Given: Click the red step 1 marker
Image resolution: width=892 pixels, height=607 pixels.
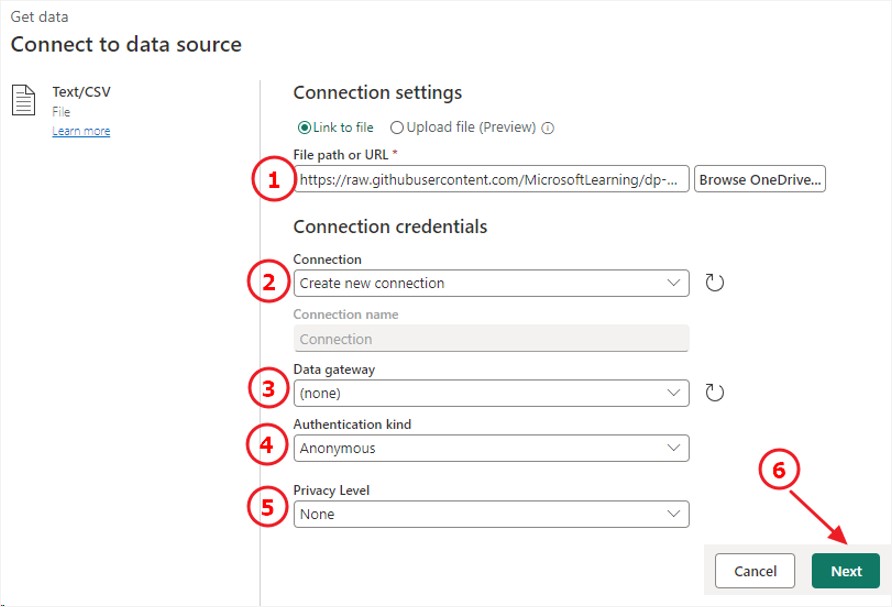Looking at the screenshot, I should point(271,181).
